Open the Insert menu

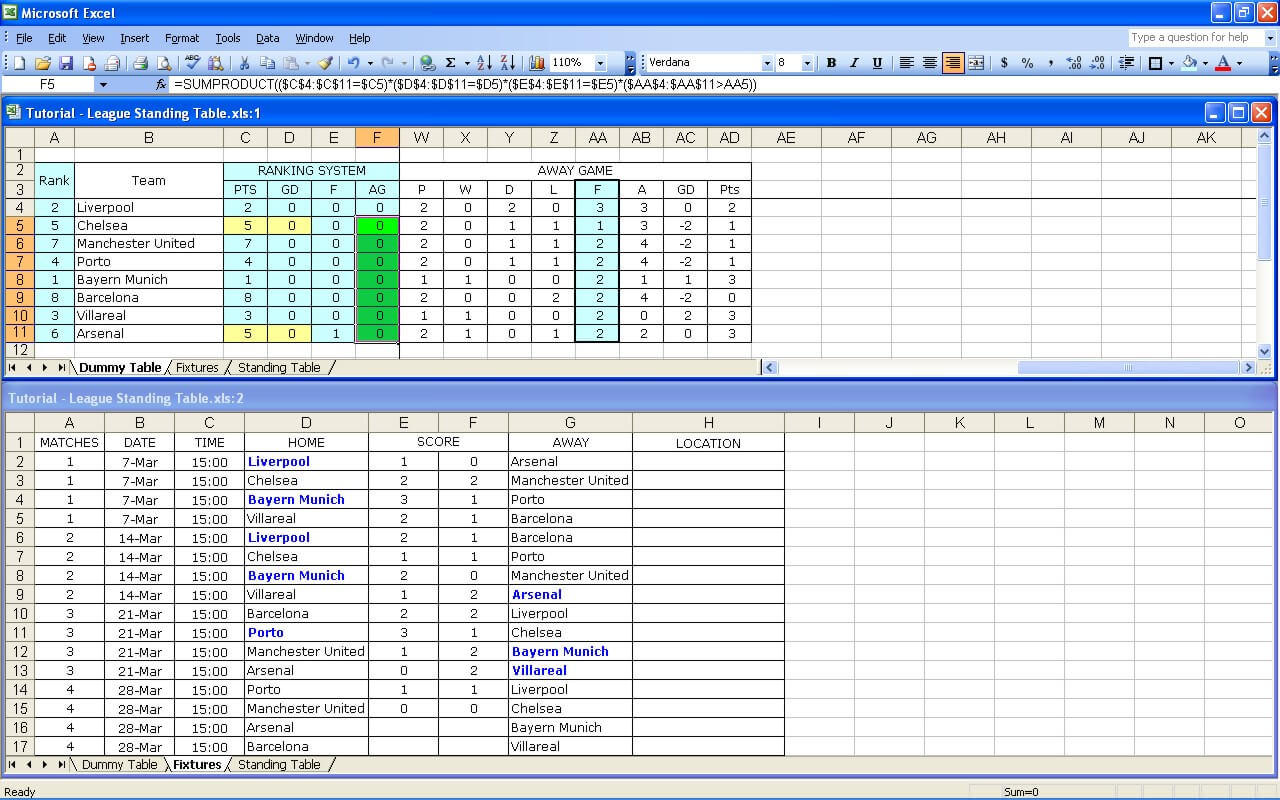pyautogui.click(x=134, y=38)
